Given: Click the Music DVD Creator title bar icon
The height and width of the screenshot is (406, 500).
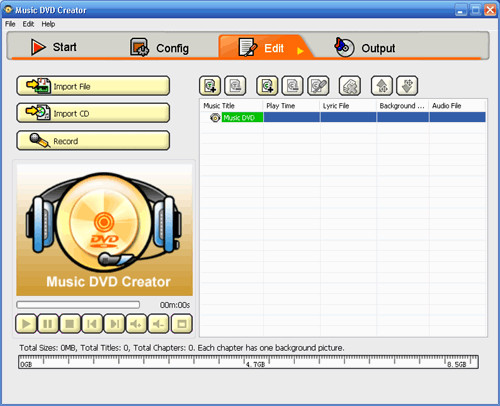Looking at the screenshot, I should point(8,10).
